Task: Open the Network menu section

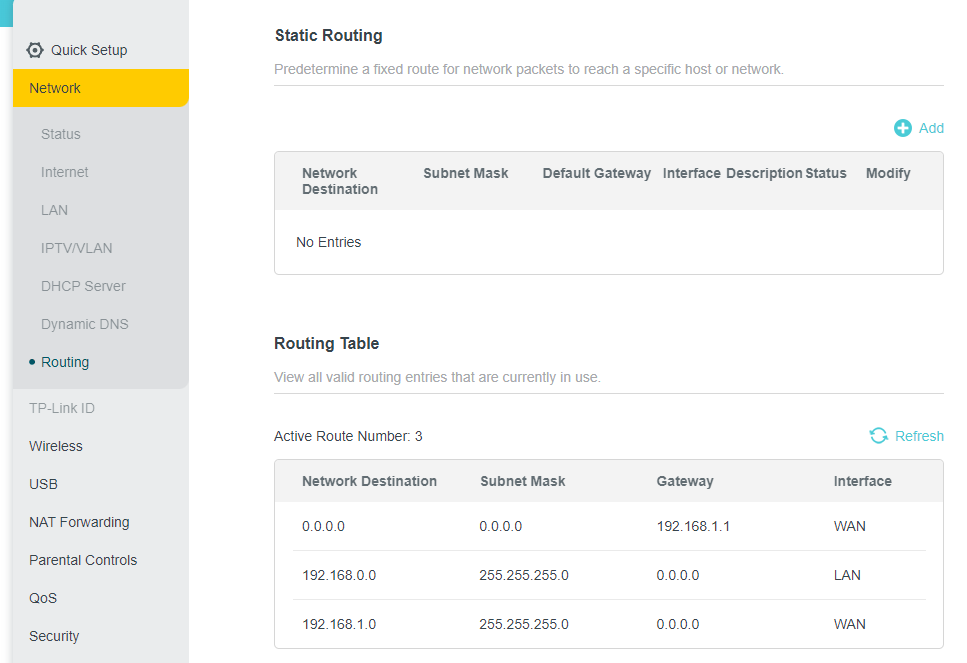Action: pyautogui.click(x=55, y=88)
